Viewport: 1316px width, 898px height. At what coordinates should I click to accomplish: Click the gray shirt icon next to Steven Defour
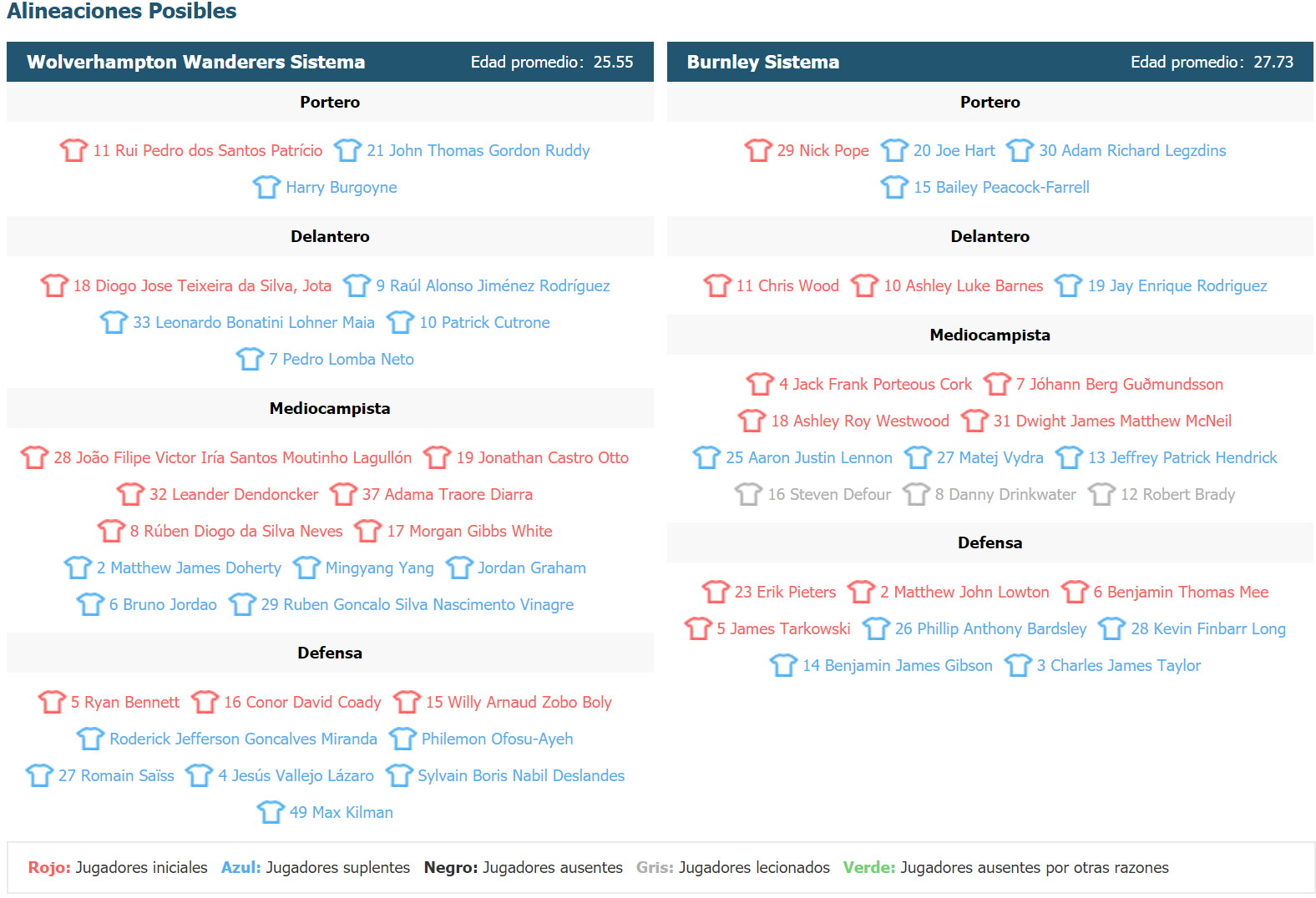748,494
